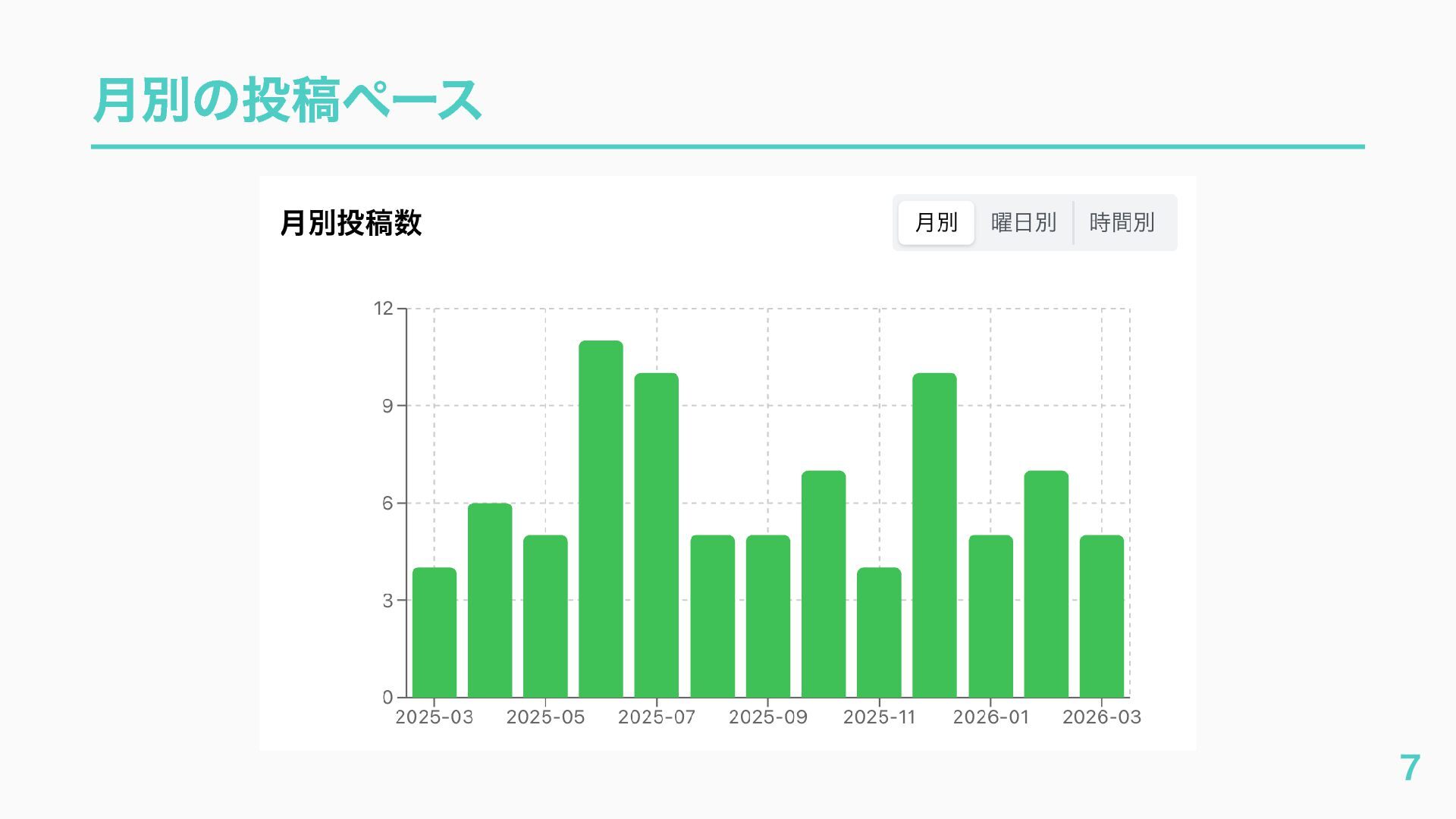Click the 2025-10 bar with value 7
Screen dimensions: 1456x819
824,584
